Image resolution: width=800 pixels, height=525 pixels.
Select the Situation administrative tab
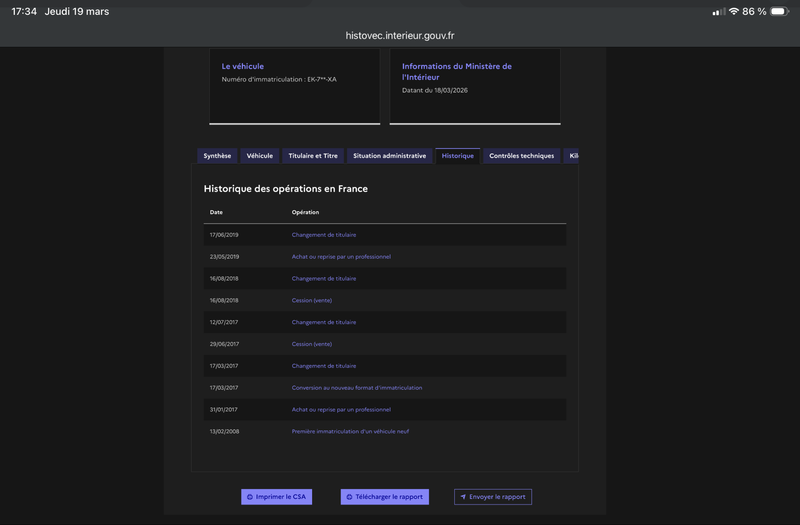(x=389, y=156)
